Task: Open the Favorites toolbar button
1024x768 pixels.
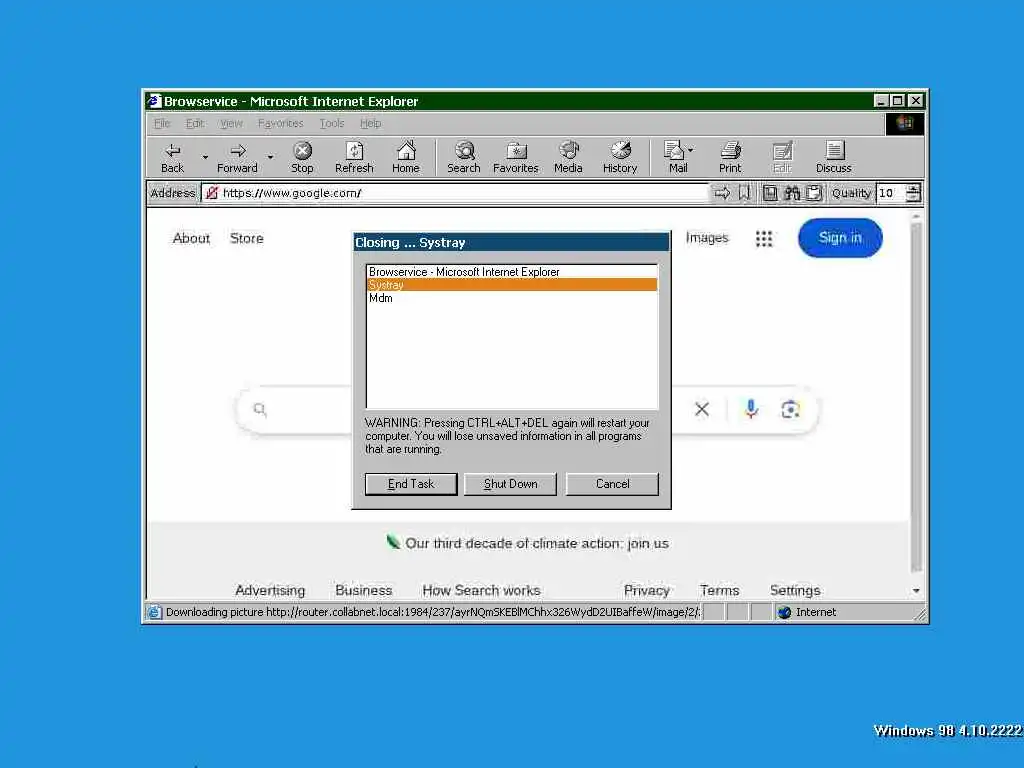Action: [x=516, y=158]
